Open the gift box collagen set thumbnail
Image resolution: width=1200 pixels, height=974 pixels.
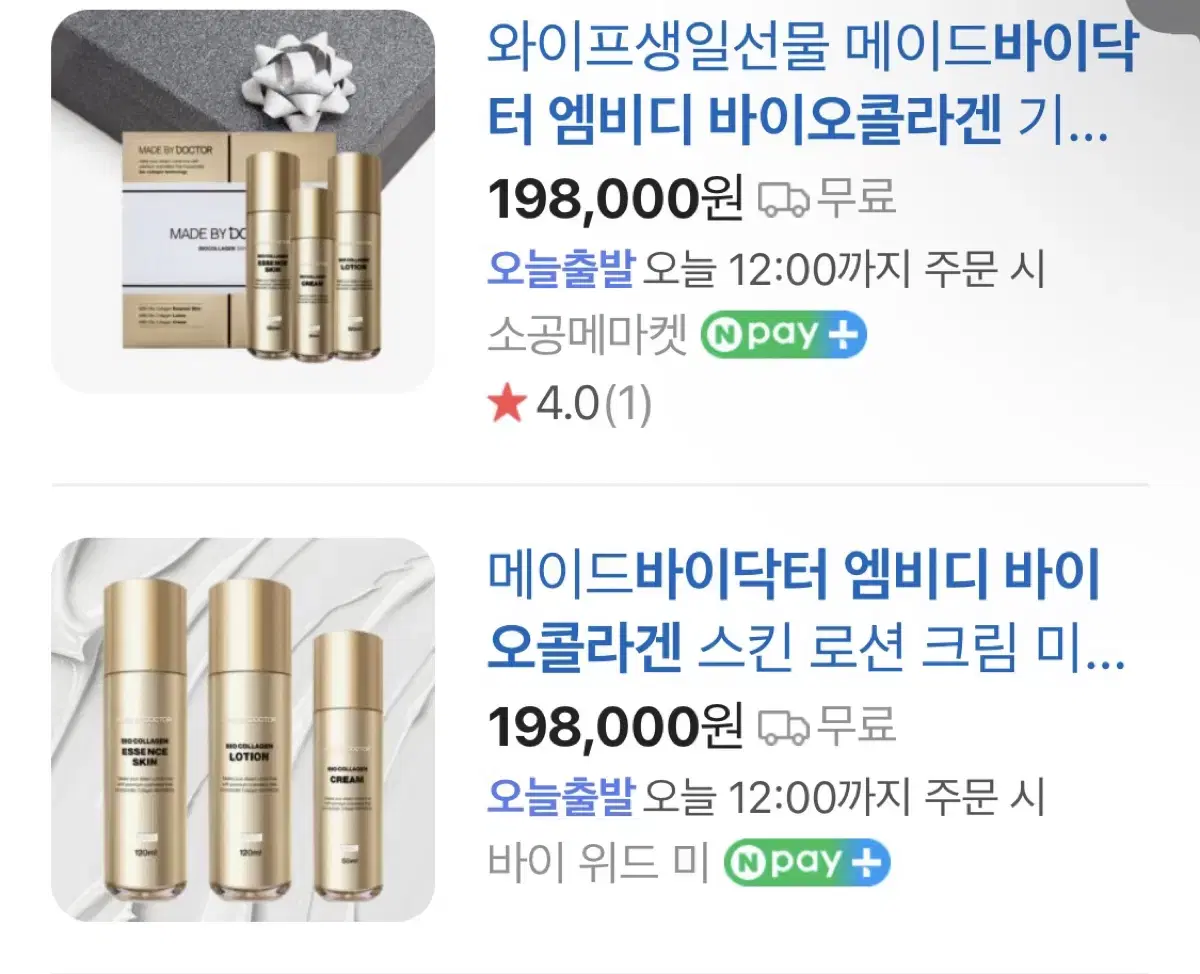pyautogui.click(x=243, y=202)
